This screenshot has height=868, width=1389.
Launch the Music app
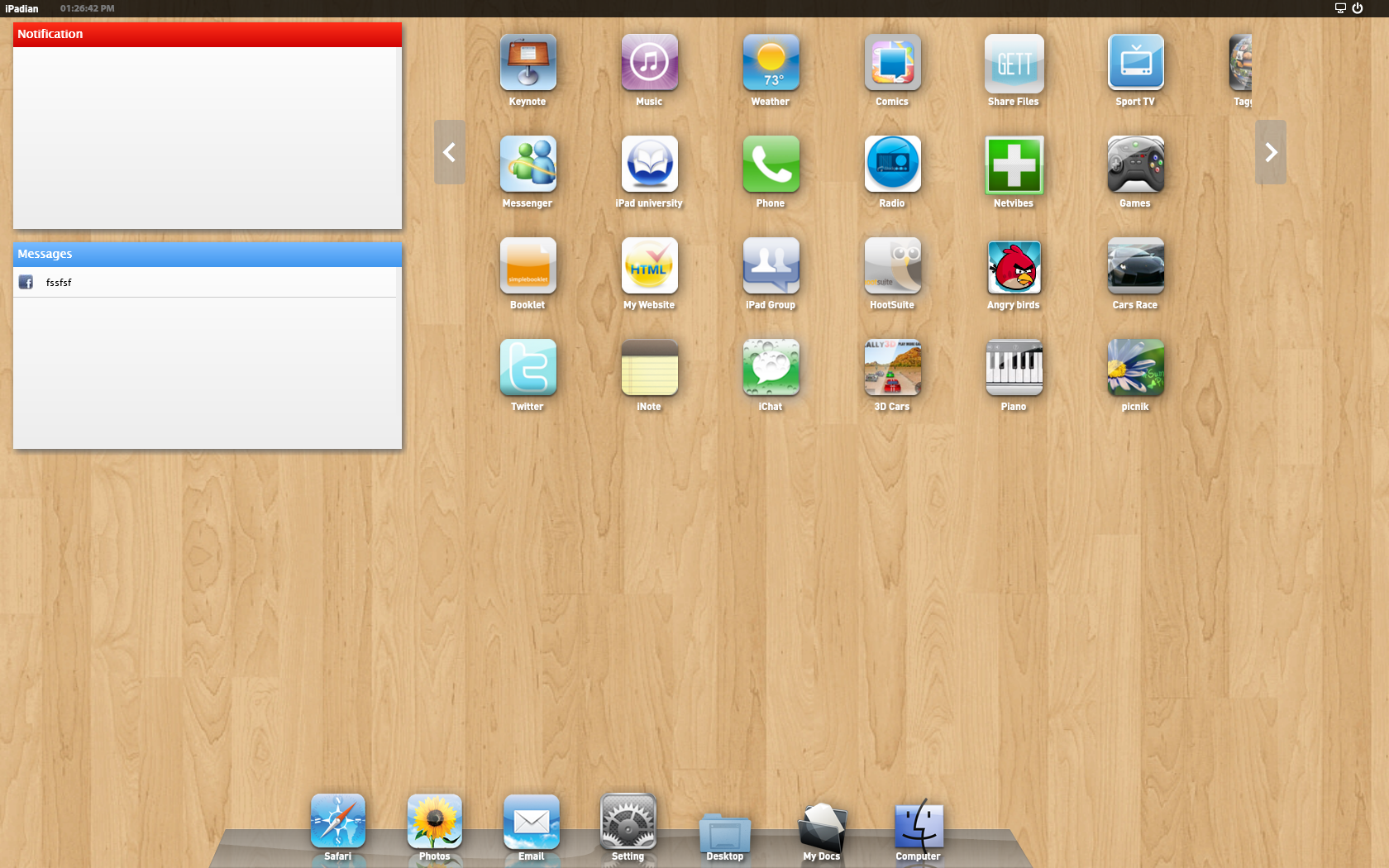click(649, 63)
